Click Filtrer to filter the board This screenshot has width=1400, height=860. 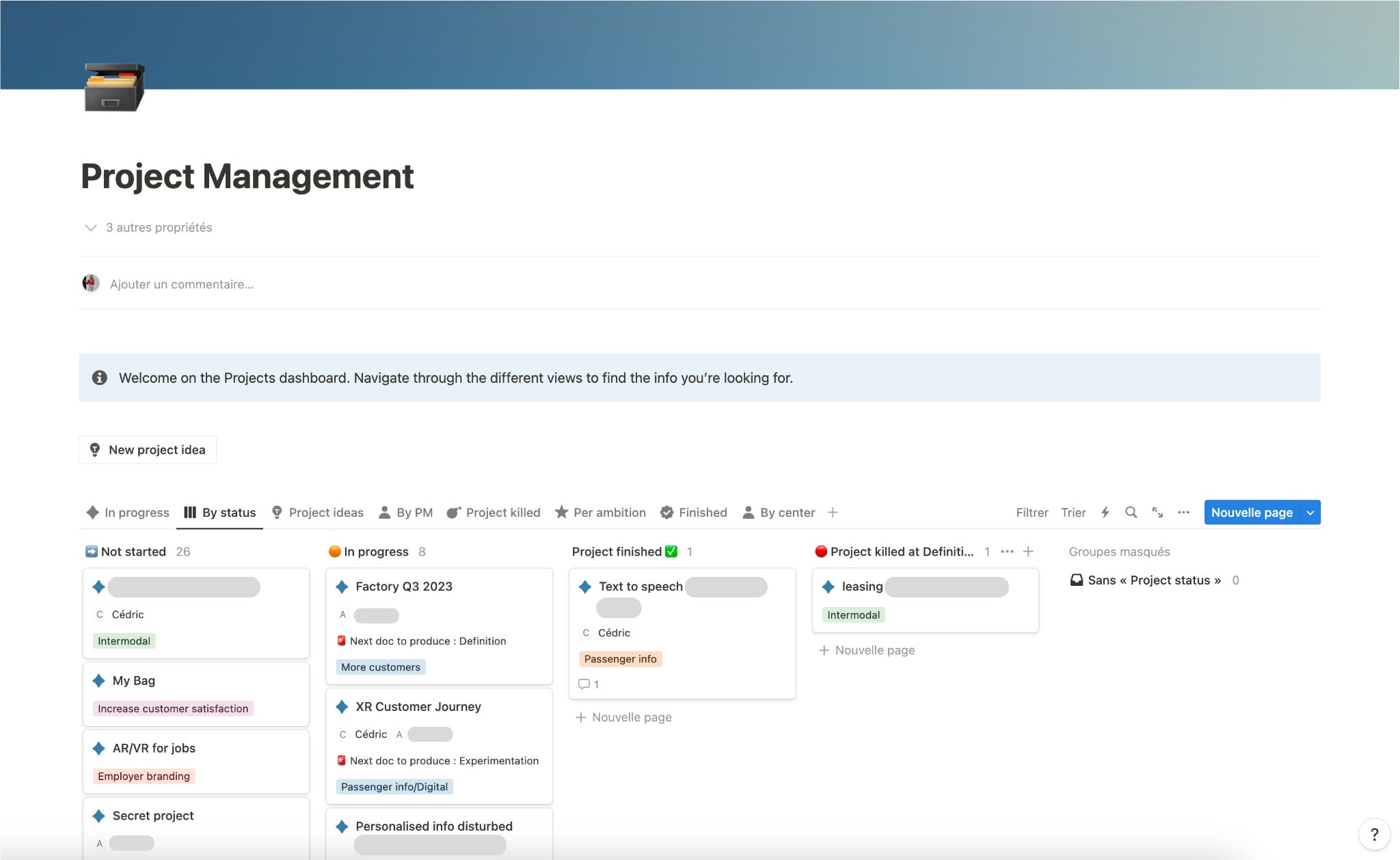(1032, 513)
